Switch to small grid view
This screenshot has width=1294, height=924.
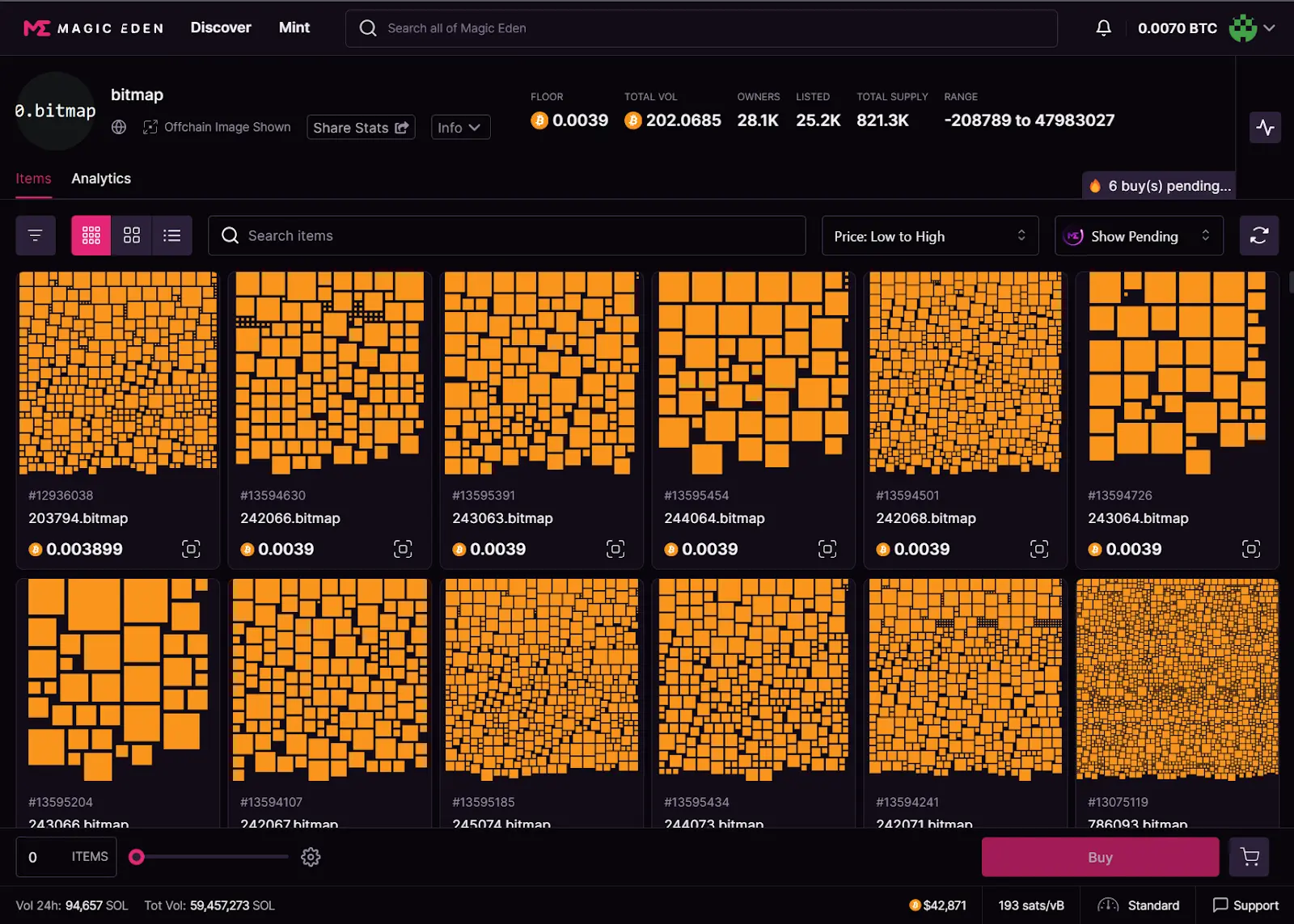91,235
